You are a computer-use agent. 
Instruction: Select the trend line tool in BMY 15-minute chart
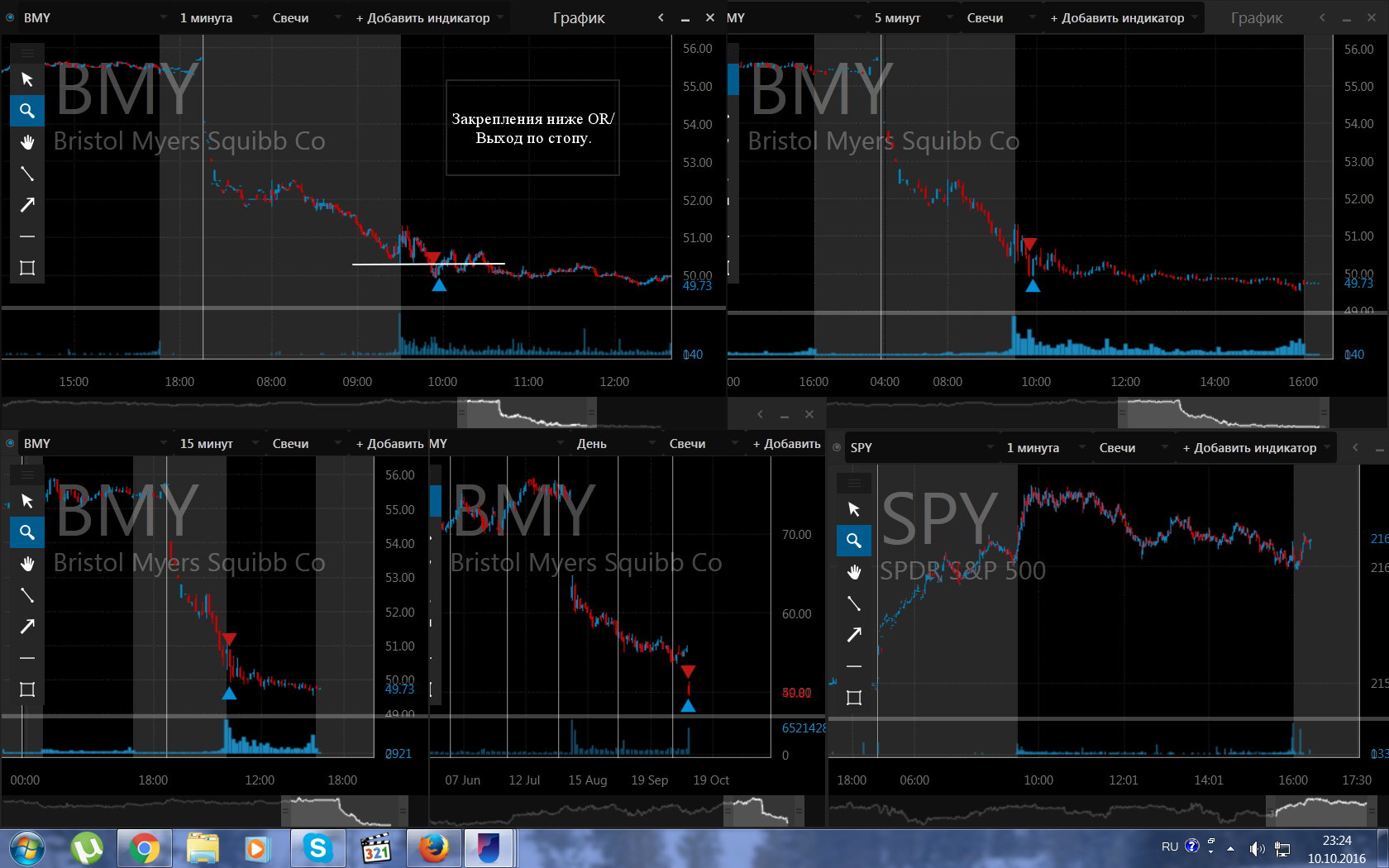[27, 595]
